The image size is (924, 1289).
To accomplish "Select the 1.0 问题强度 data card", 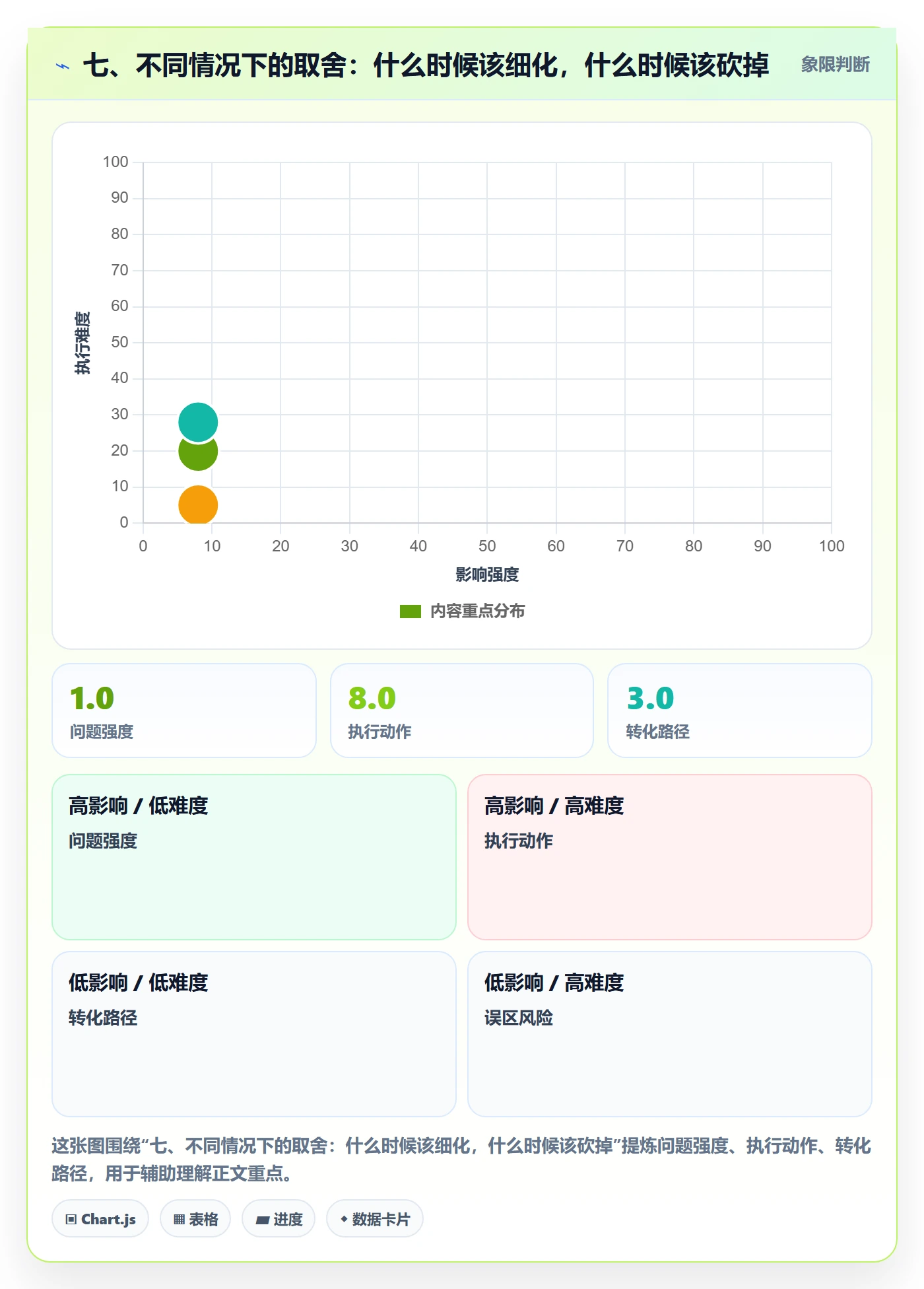I will point(184,711).
